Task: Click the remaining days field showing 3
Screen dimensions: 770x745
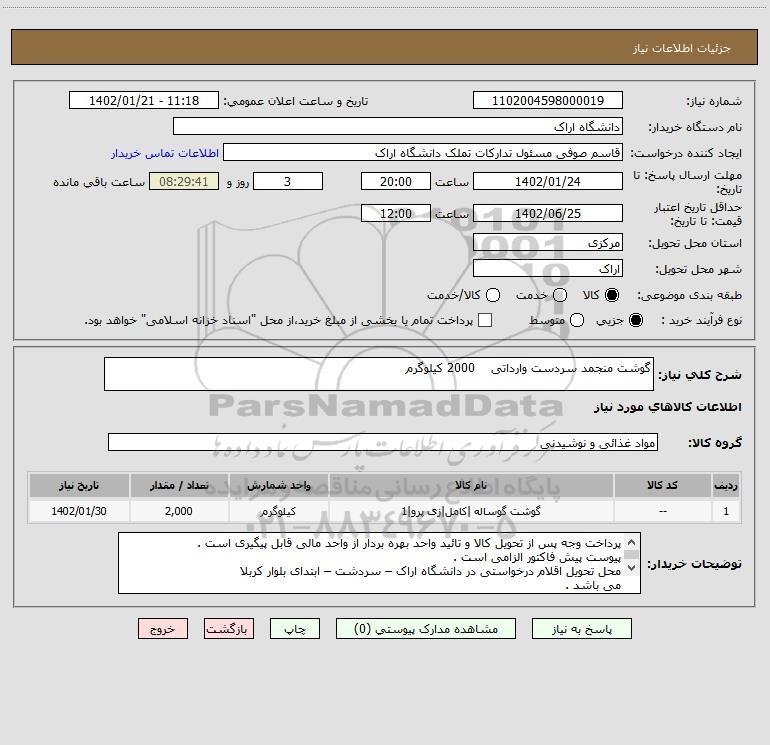Action: coord(288,181)
